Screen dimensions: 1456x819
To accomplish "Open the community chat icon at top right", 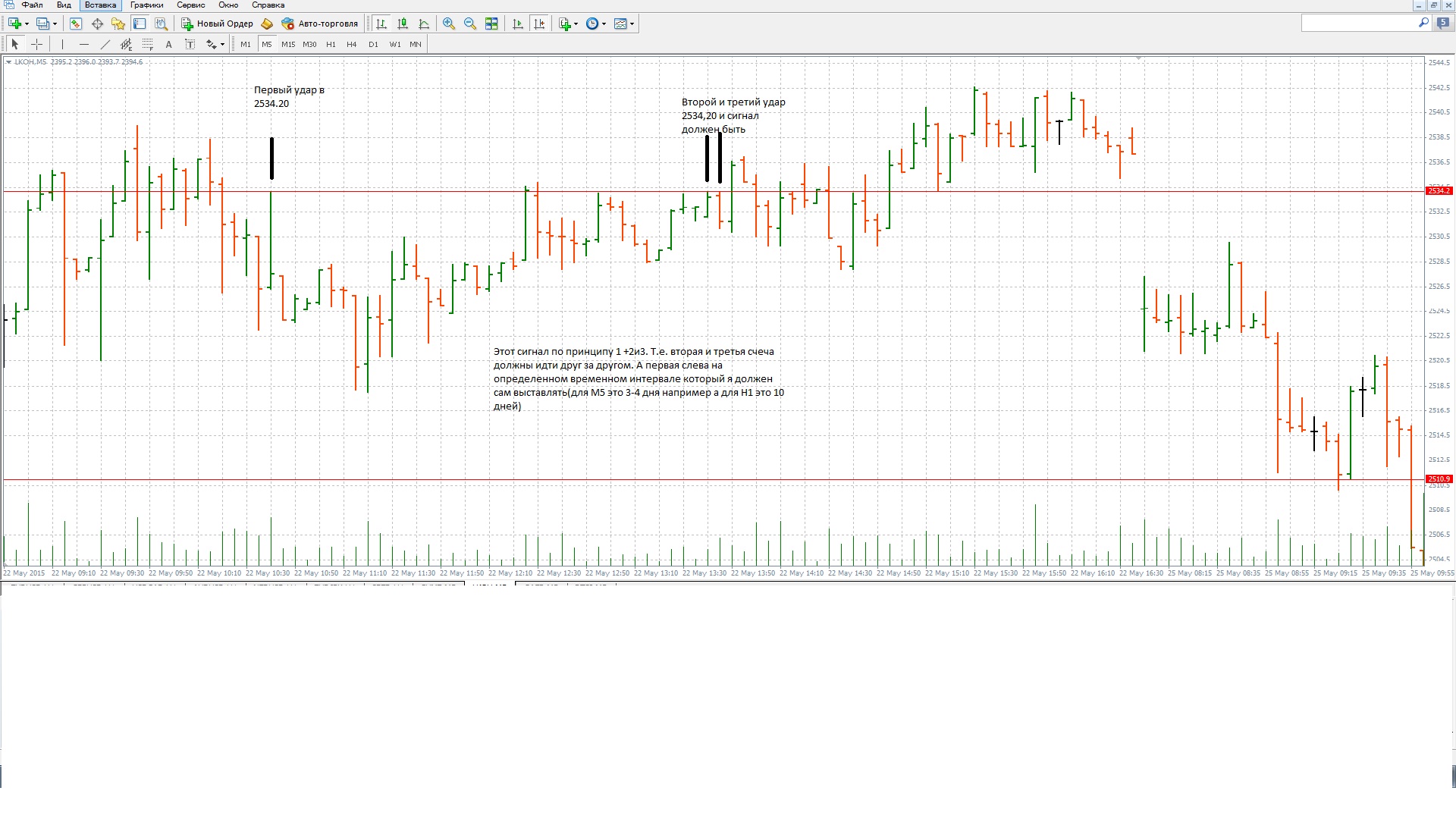I will [x=1442, y=24].
